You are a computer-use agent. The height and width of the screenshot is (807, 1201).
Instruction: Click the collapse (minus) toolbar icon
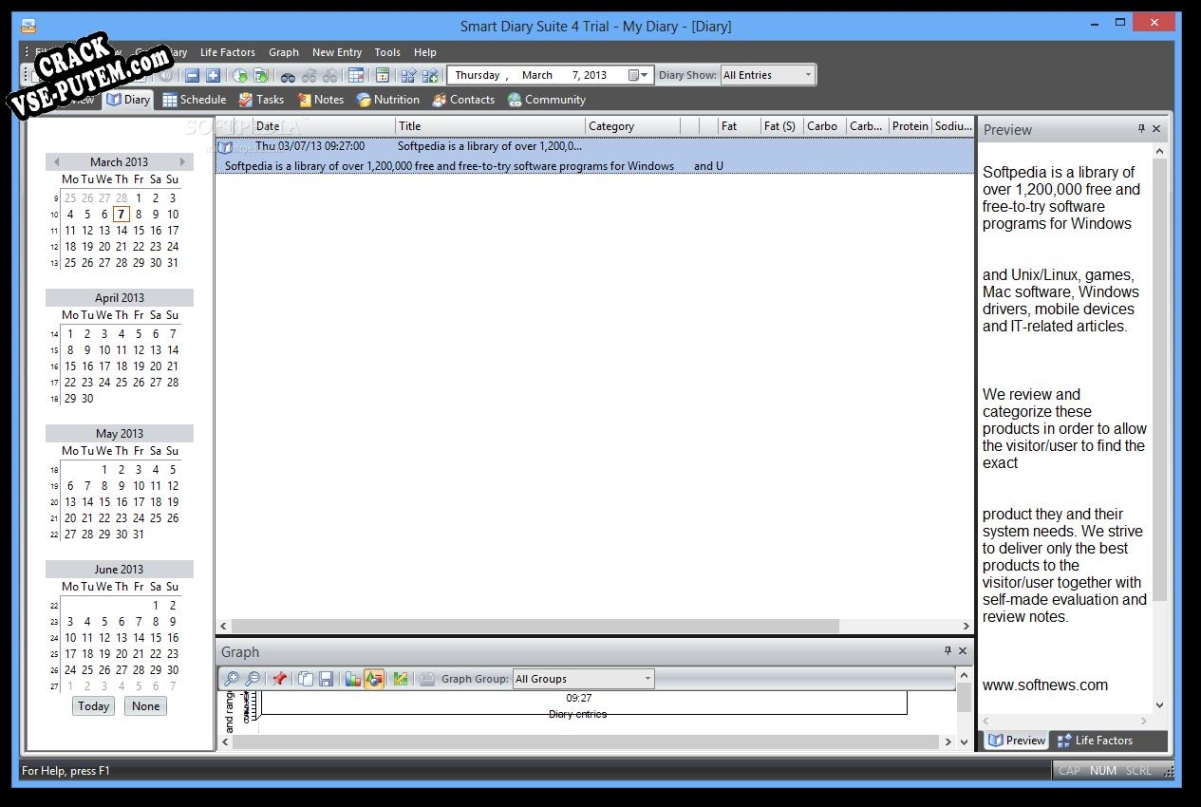click(x=193, y=75)
